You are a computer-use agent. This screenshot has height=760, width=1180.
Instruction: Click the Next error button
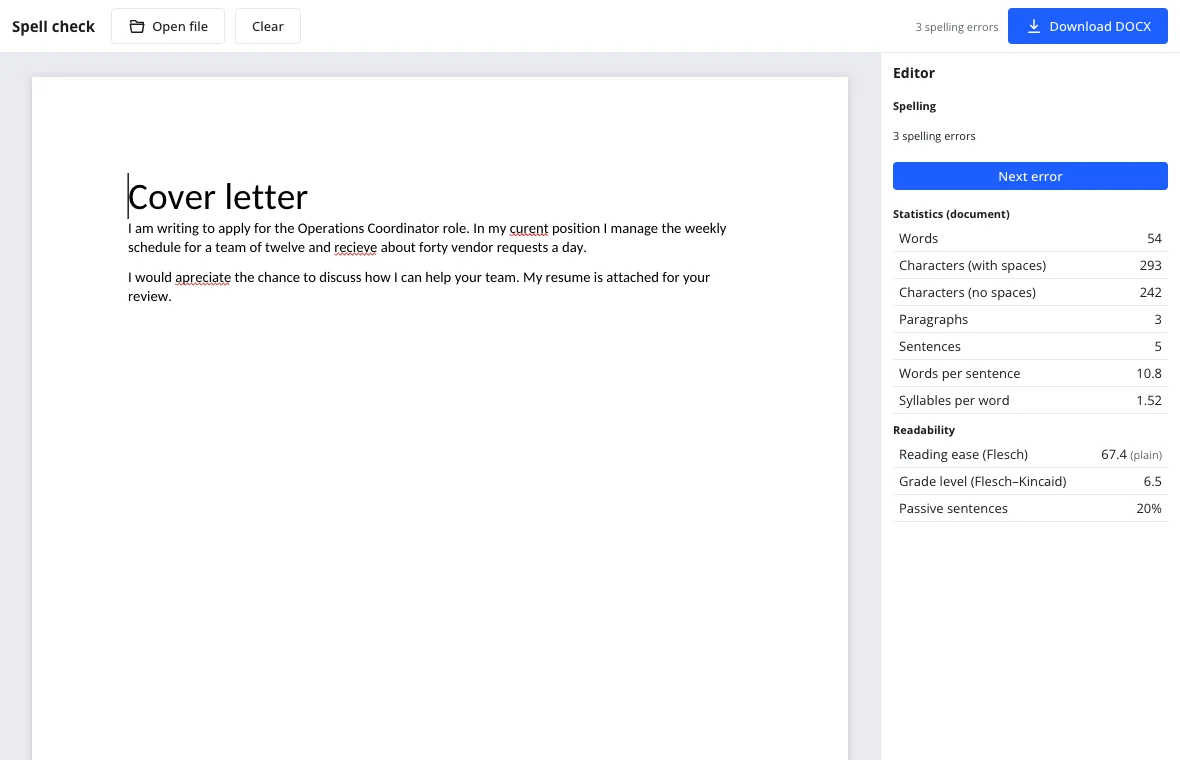(x=1029, y=176)
